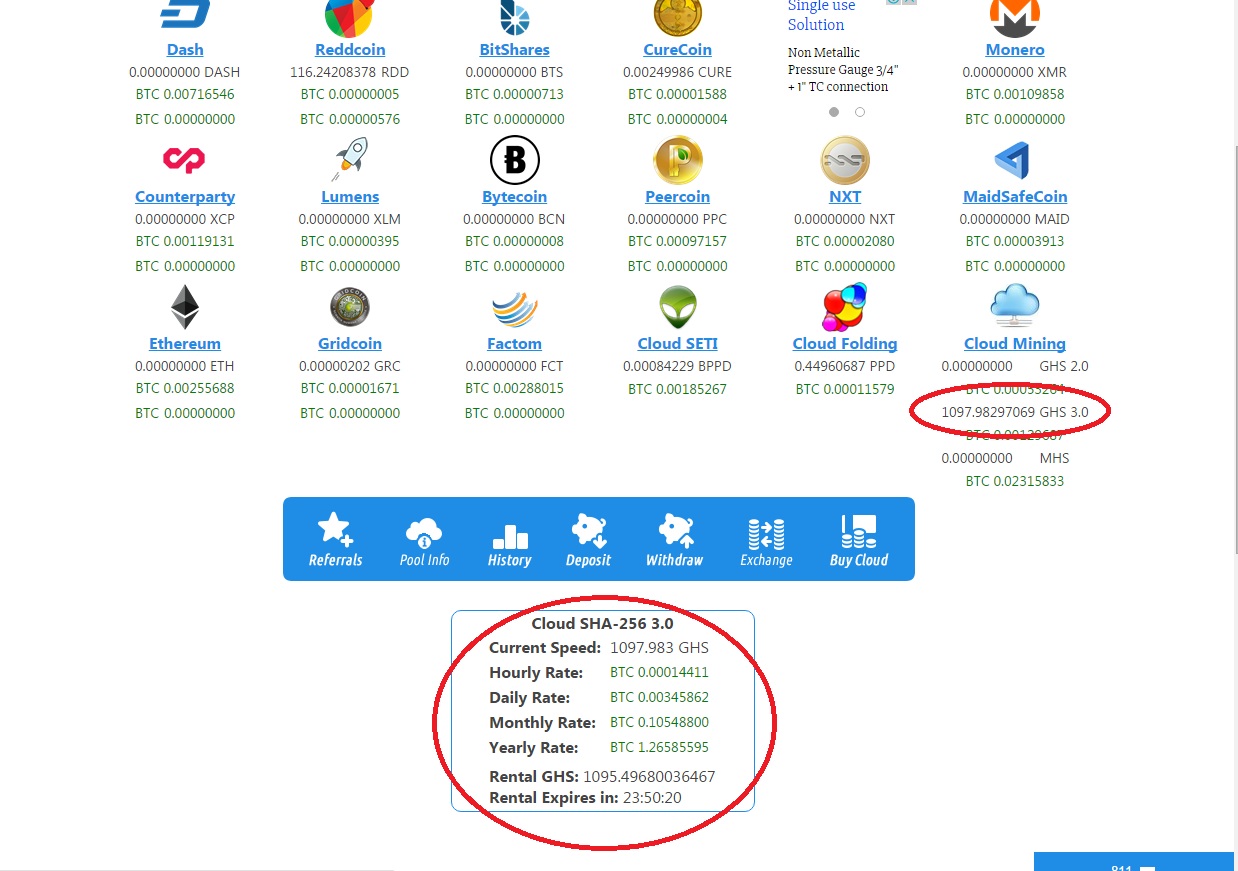Click the MaidSafeCoin logo
The image size is (1238, 871).
click(1012, 160)
